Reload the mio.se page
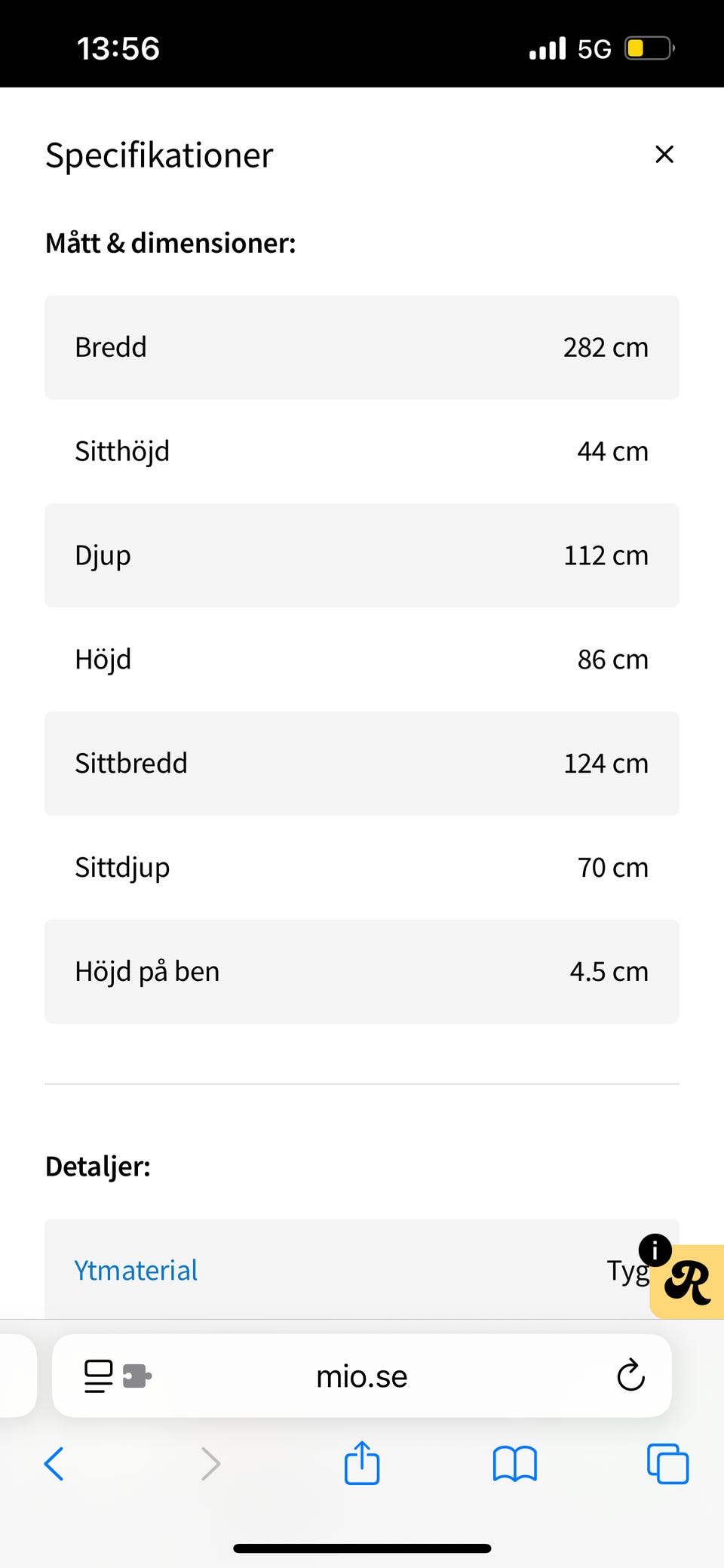Viewport: 724px width, 1568px height. pyautogui.click(x=630, y=1376)
